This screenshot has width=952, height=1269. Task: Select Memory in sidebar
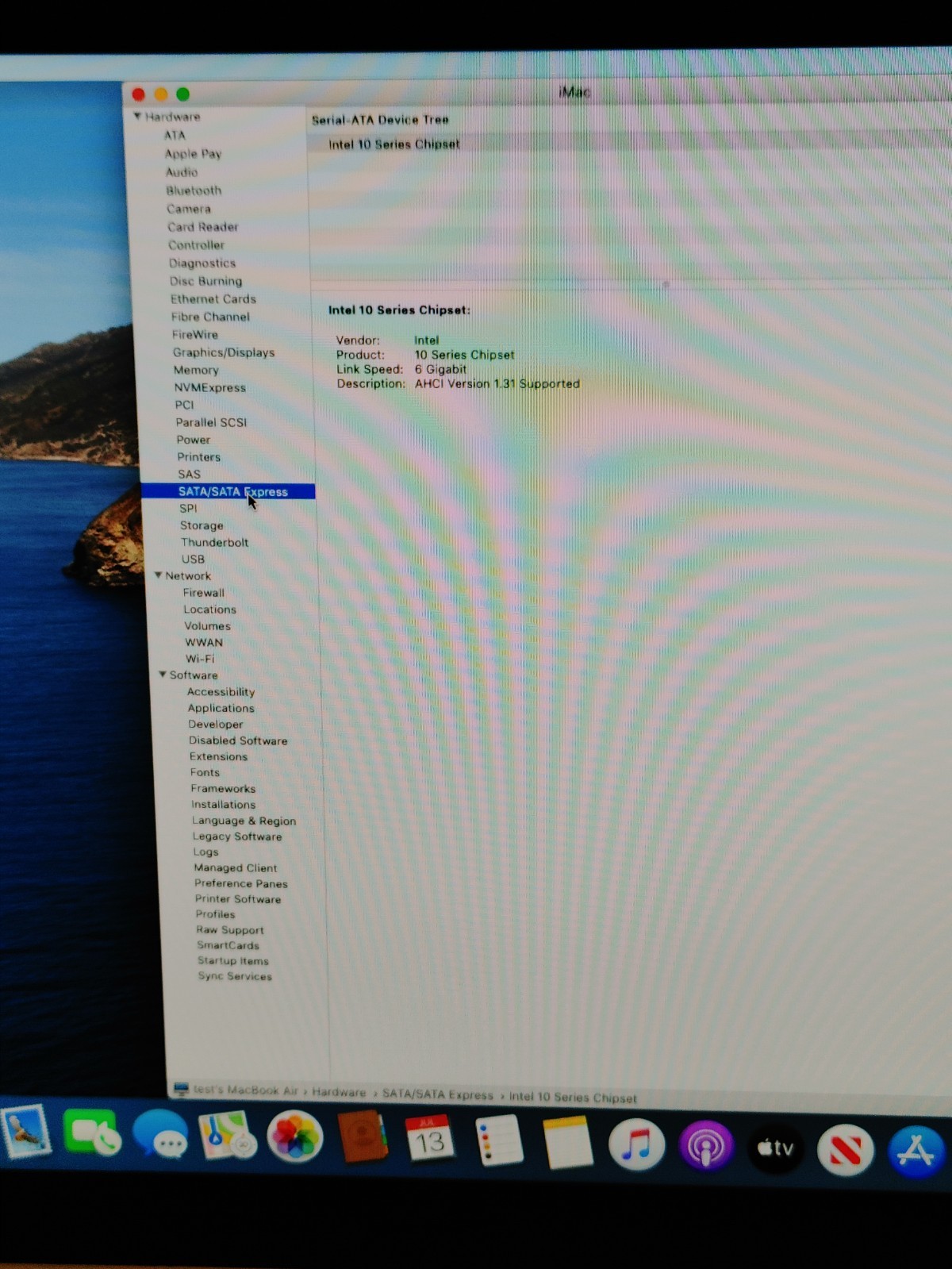pos(196,370)
